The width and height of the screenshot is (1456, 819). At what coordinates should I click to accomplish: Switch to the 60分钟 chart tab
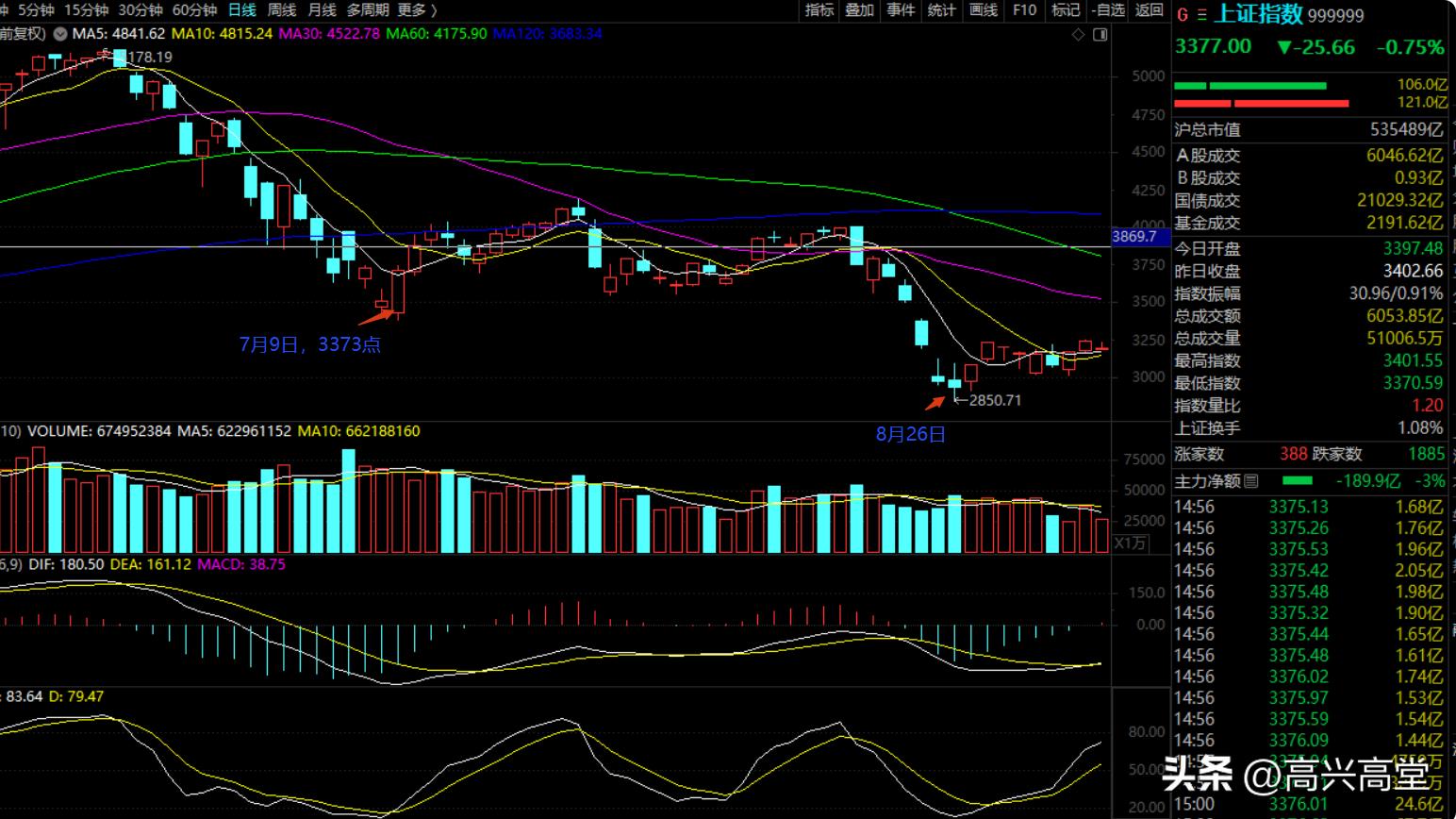(x=194, y=10)
